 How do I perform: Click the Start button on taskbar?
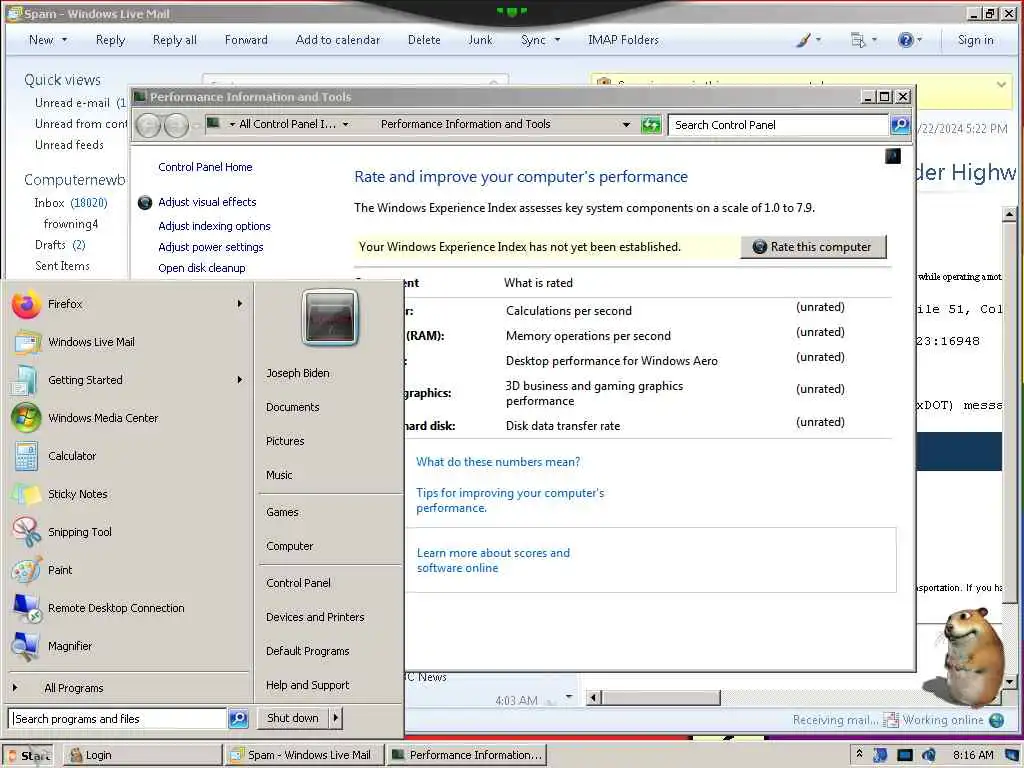[29, 756]
